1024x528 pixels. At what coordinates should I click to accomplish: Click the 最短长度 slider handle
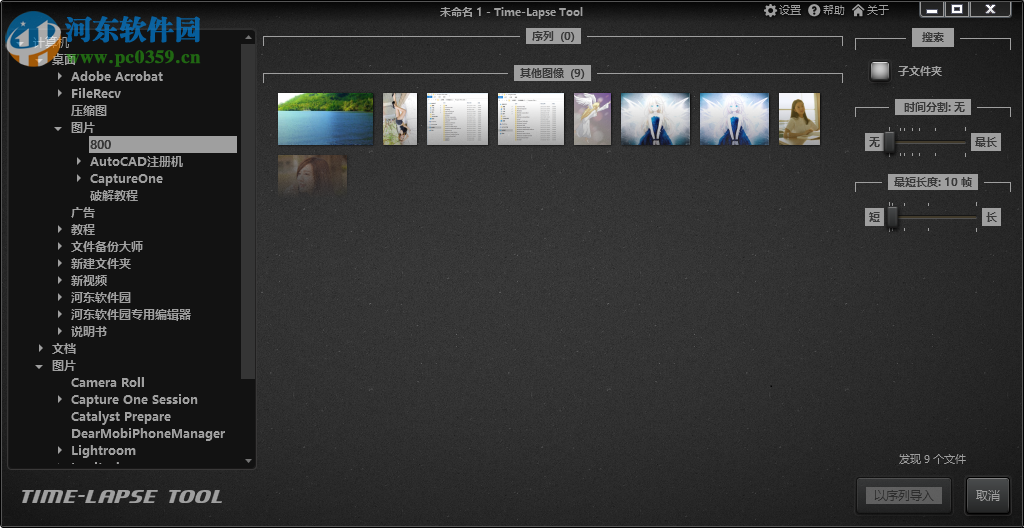[892, 217]
